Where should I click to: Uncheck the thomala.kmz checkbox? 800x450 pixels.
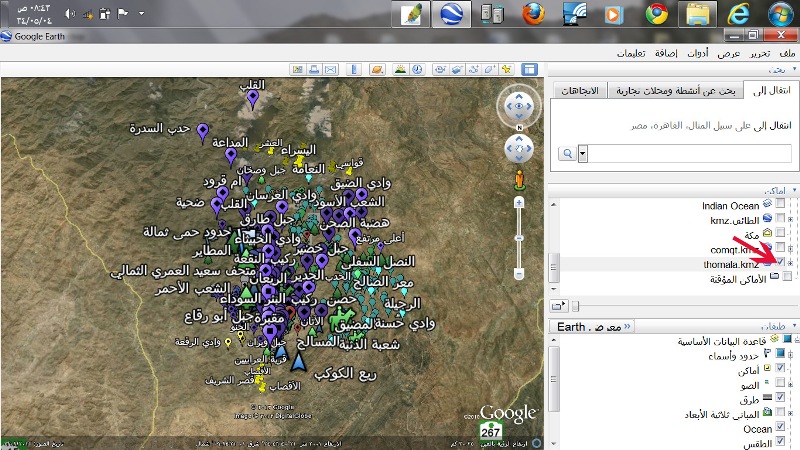tap(780, 262)
